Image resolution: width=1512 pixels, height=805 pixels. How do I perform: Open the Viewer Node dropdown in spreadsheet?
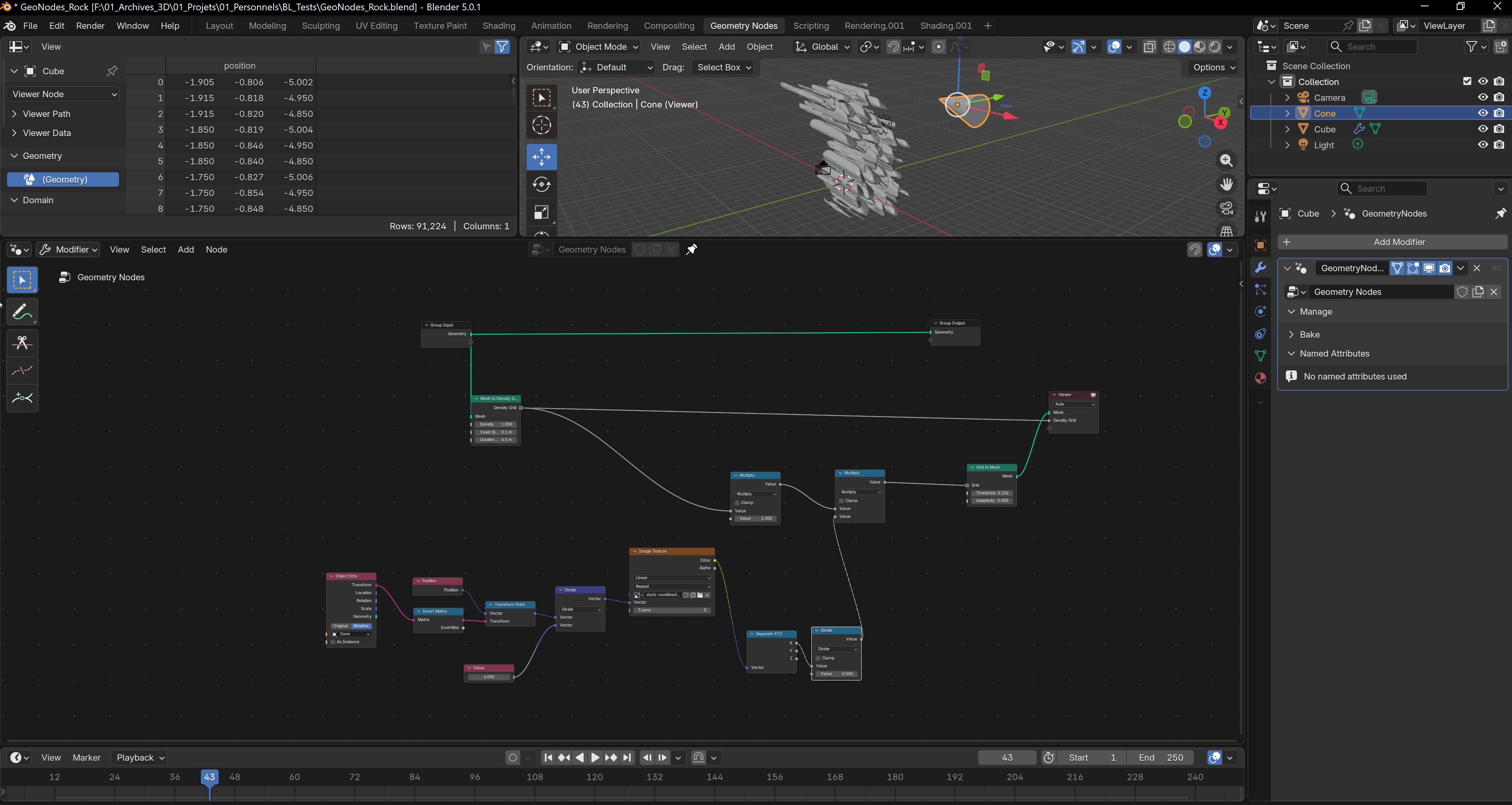(x=63, y=94)
